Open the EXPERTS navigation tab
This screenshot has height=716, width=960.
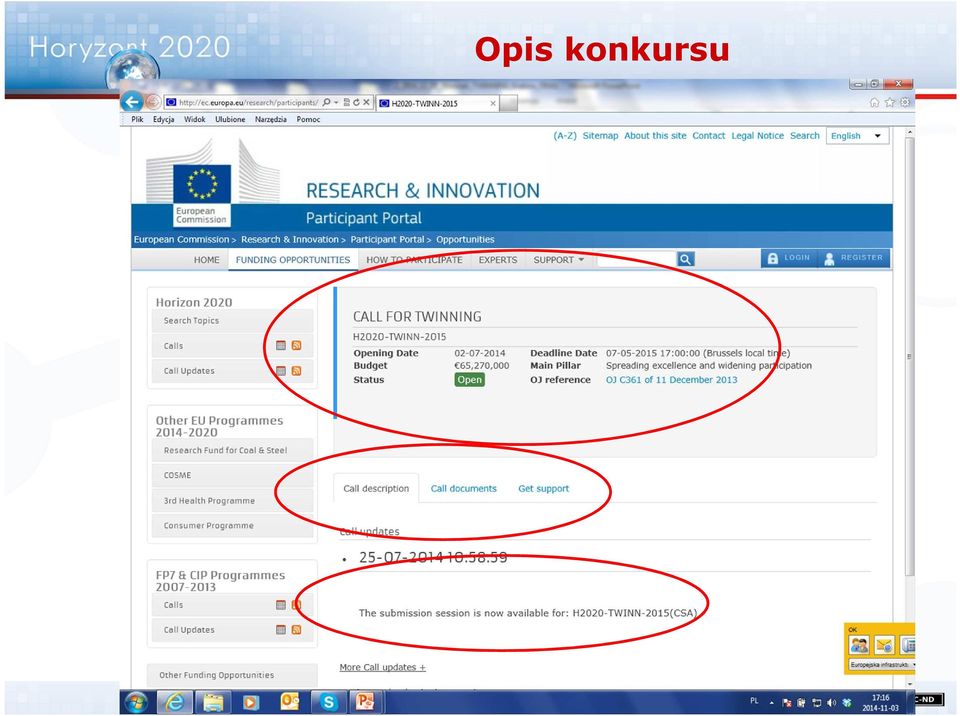point(498,260)
